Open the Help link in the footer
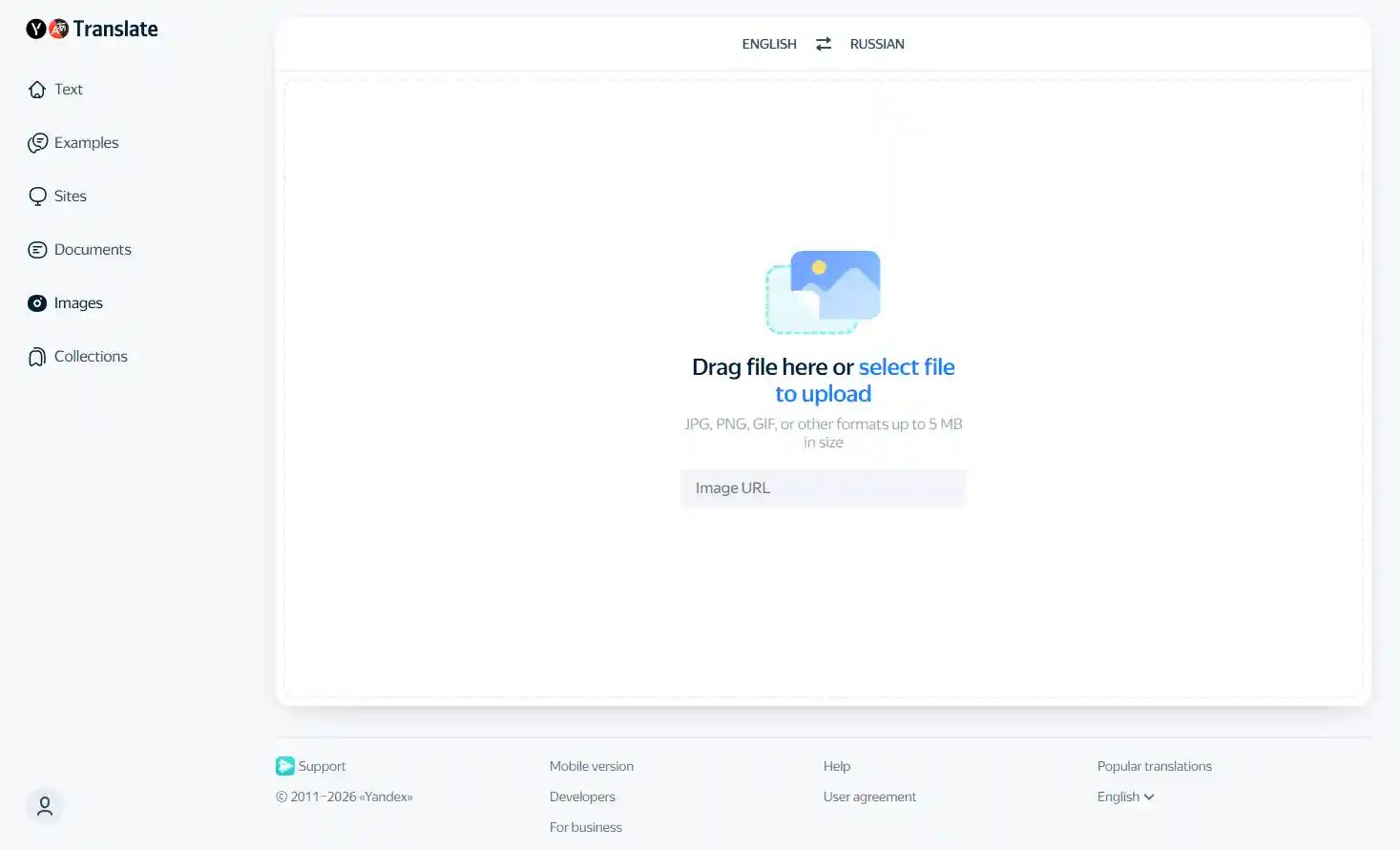This screenshot has height=849, width=1400. 836,765
